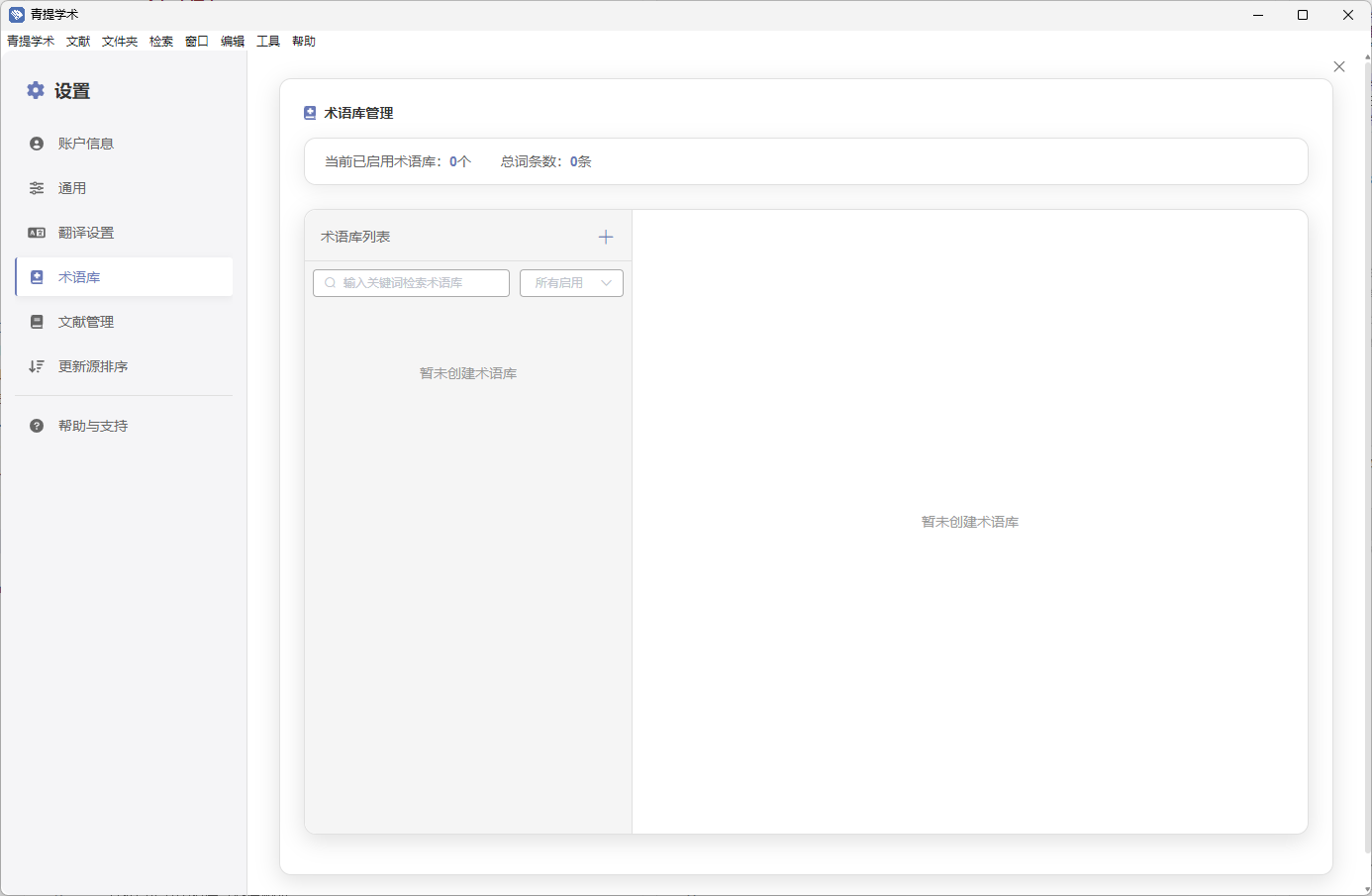The height and width of the screenshot is (896, 1372).
Task: Click the plus icon to add terminology library
Action: [606, 237]
